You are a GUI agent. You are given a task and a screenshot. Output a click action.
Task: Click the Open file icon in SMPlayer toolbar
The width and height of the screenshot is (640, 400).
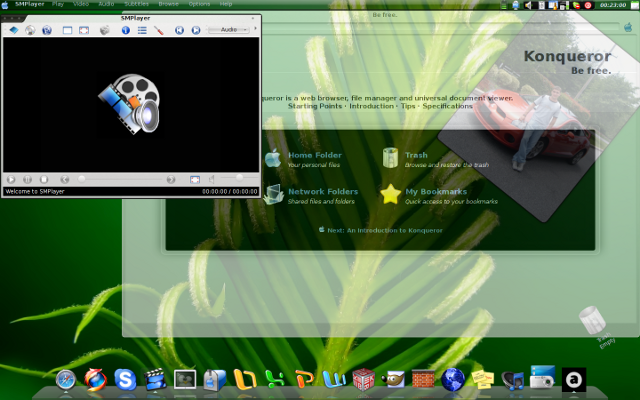pyautogui.click(x=14, y=30)
